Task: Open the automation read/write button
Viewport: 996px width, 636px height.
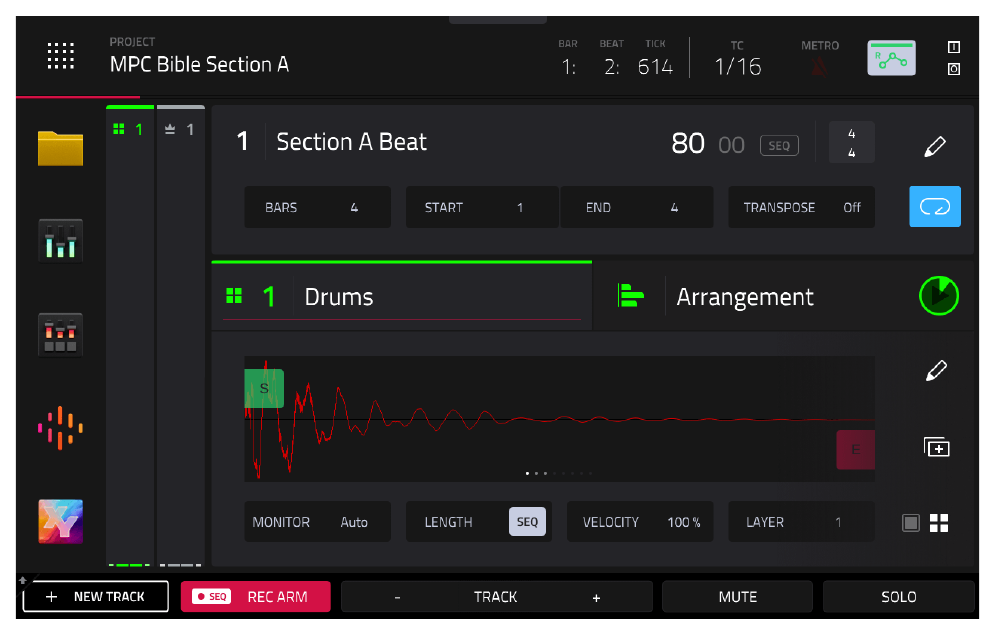Action: pyautogui.click(x=892, y=58)
